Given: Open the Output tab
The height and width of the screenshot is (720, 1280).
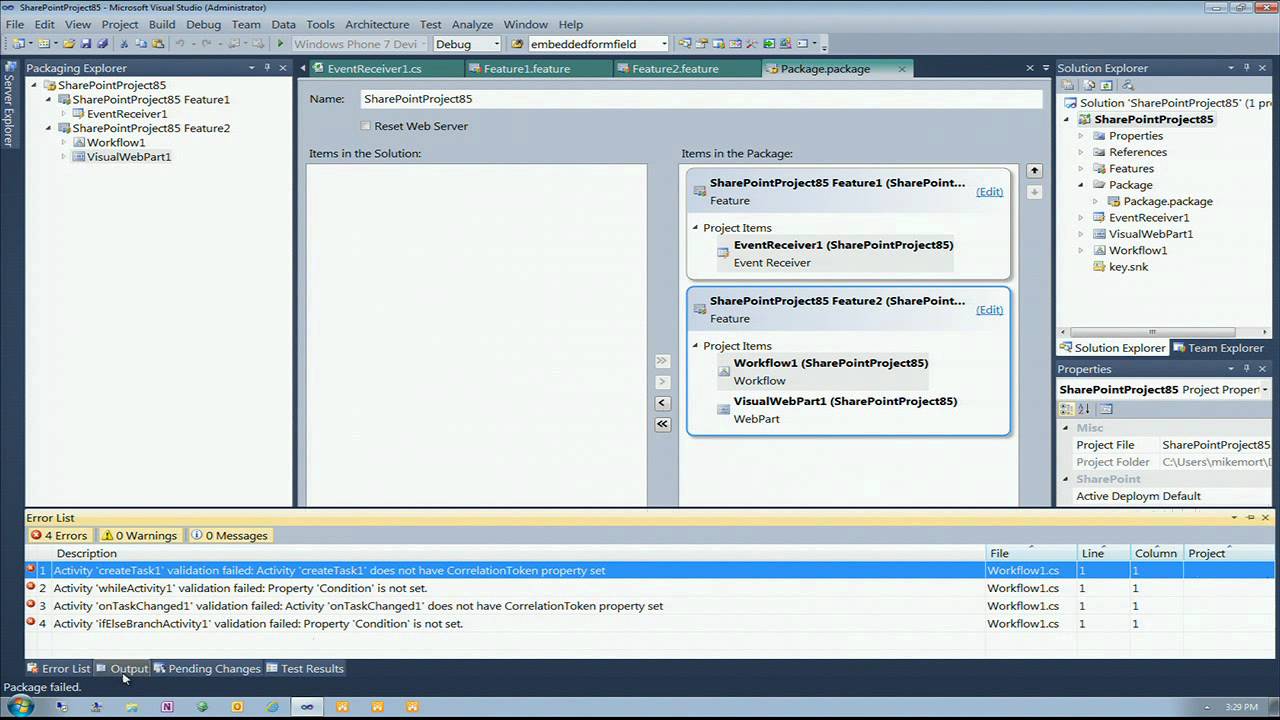Looking at the screenshot, I should (x=122, y=669).
